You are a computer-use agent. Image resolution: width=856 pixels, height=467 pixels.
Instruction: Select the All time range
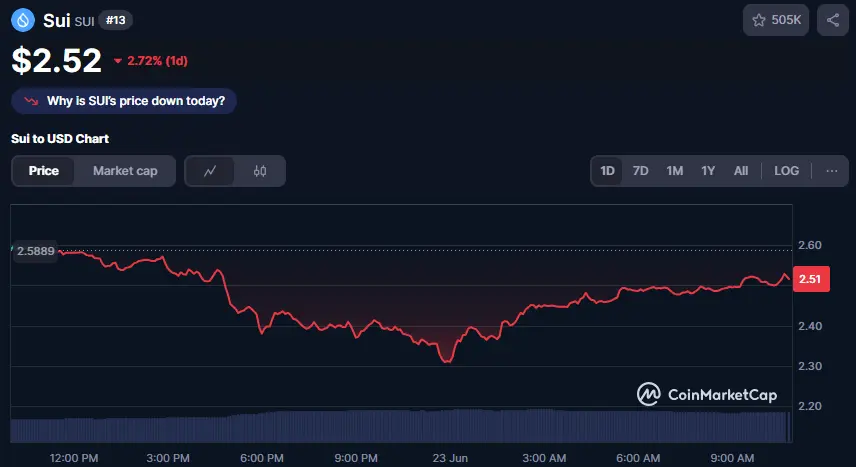(741, 171)
